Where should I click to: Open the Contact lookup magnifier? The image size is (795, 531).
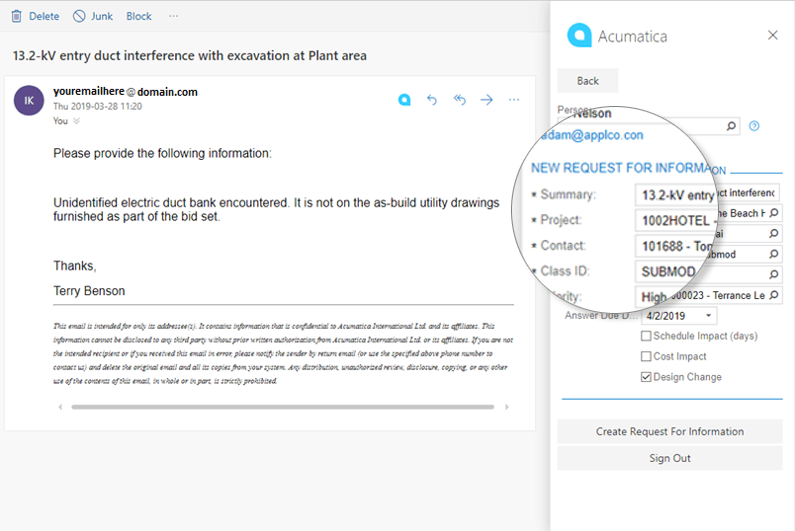[774, 233]
